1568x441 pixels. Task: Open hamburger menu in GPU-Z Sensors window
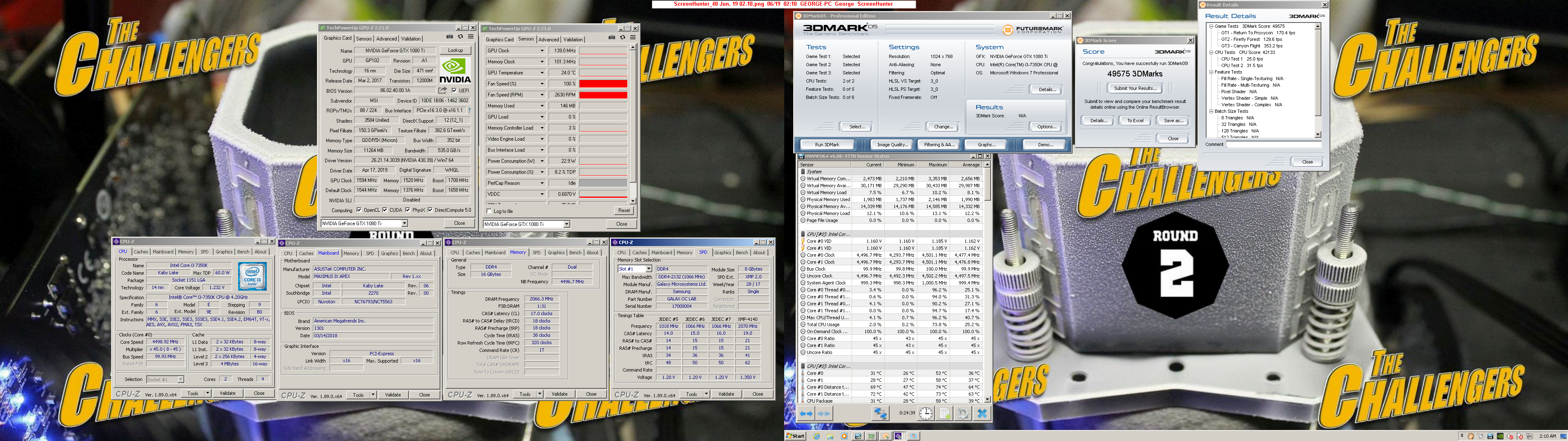coord(632,38)
